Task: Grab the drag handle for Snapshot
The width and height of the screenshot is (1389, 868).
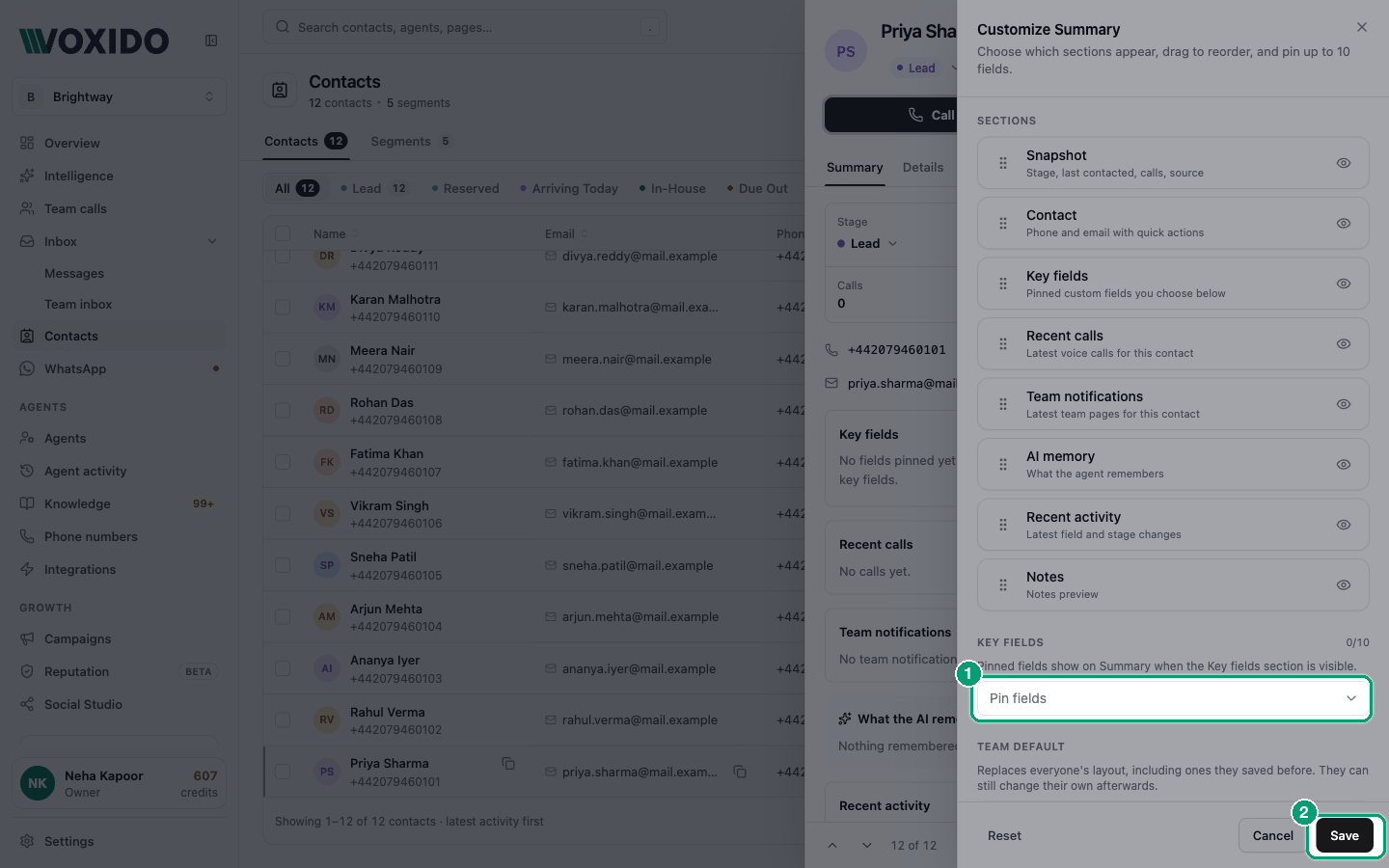Action: (1003, 163)
